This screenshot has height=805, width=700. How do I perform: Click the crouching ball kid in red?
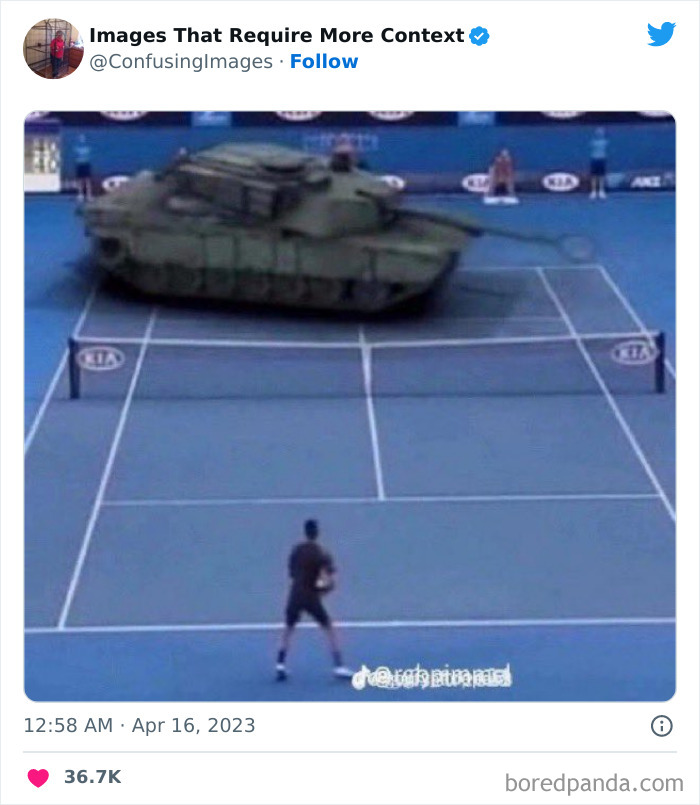point(502,176)
